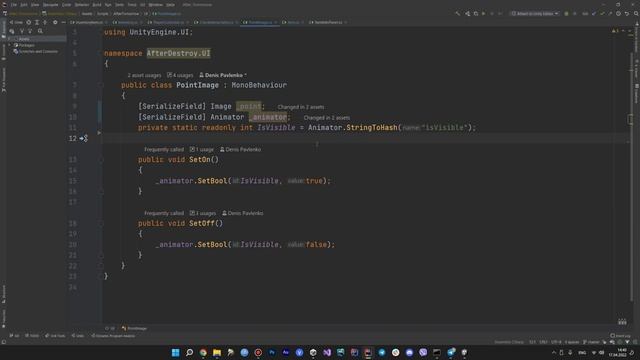Open the Build menu
640x360 pixels.
[x=97, y=4]
